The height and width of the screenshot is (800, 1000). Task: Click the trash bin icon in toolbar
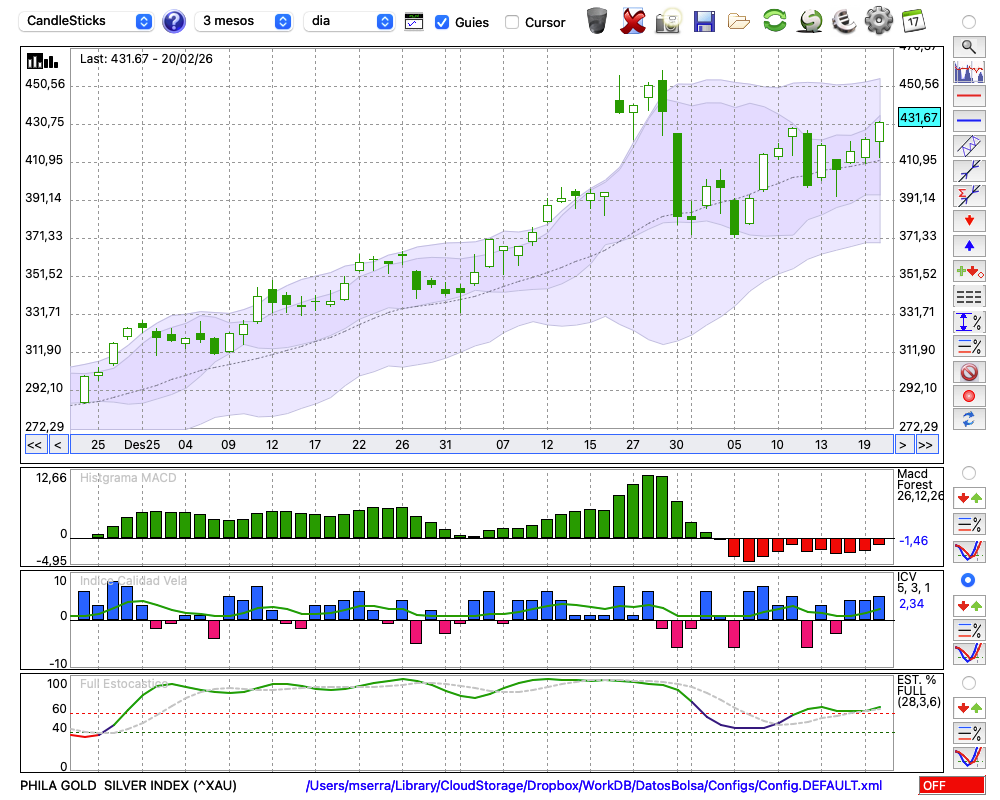pyautogui.click(x=597, y=20)
